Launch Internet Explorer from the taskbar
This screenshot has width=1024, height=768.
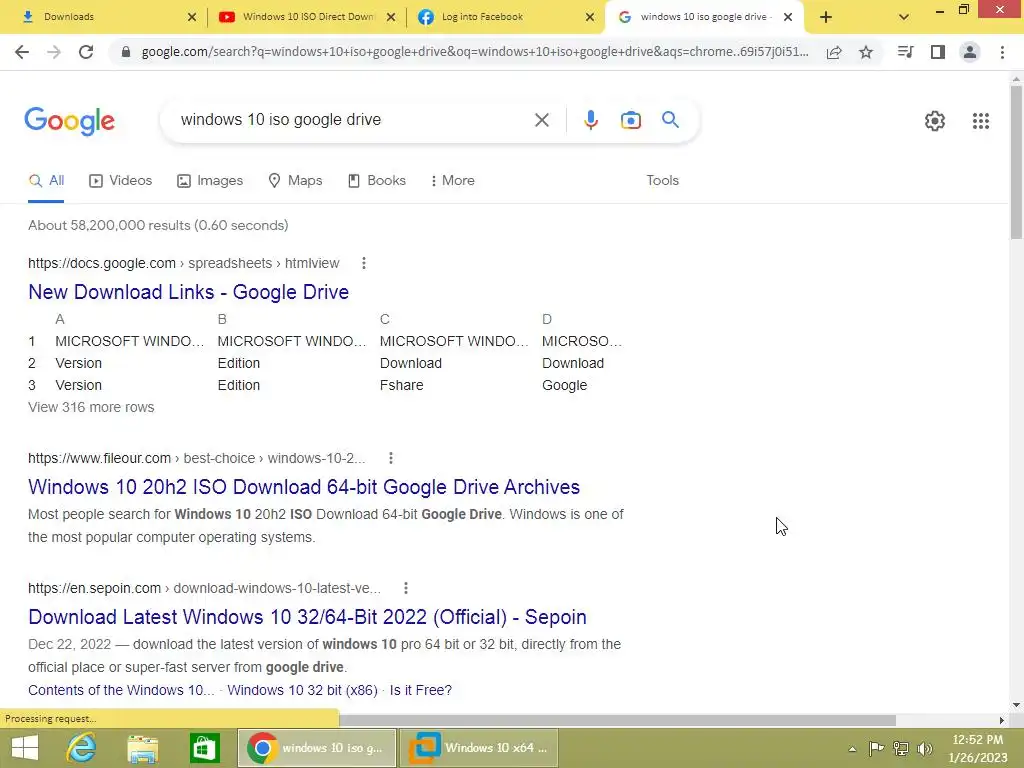(x=82, y=748)
